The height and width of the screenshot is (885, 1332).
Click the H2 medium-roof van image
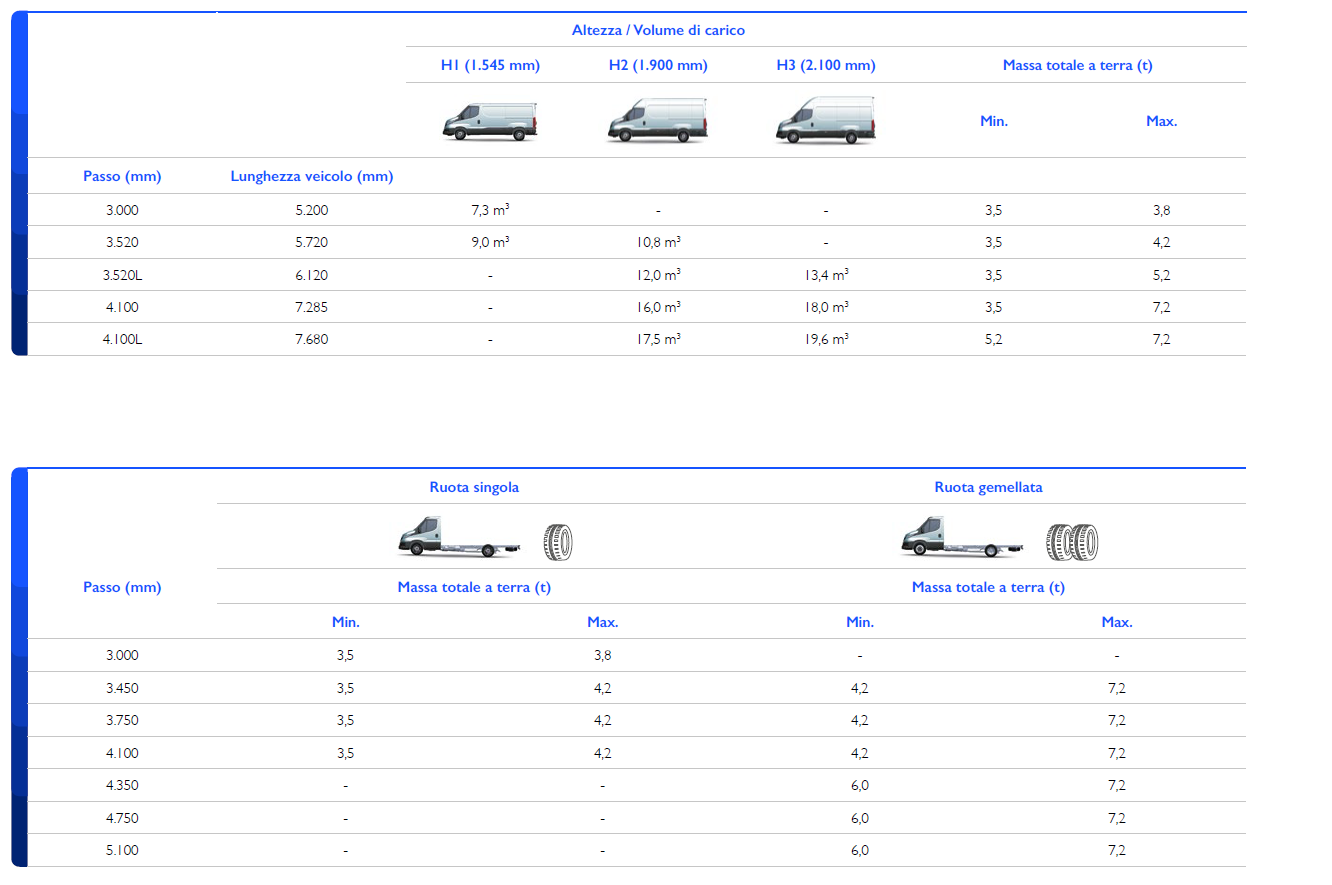coord(657,121)
